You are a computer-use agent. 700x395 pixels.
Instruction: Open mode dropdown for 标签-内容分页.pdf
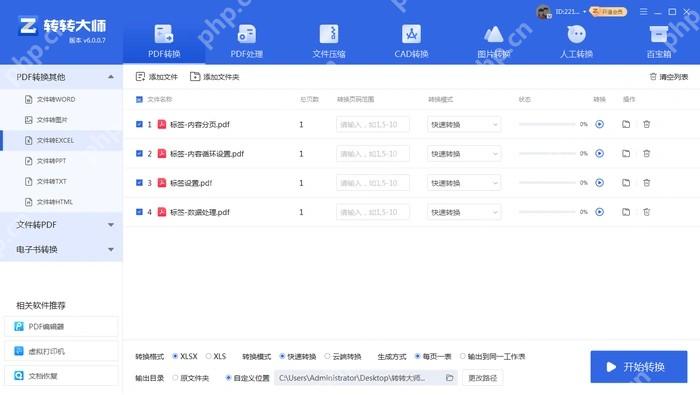click(x=464, y=124)
